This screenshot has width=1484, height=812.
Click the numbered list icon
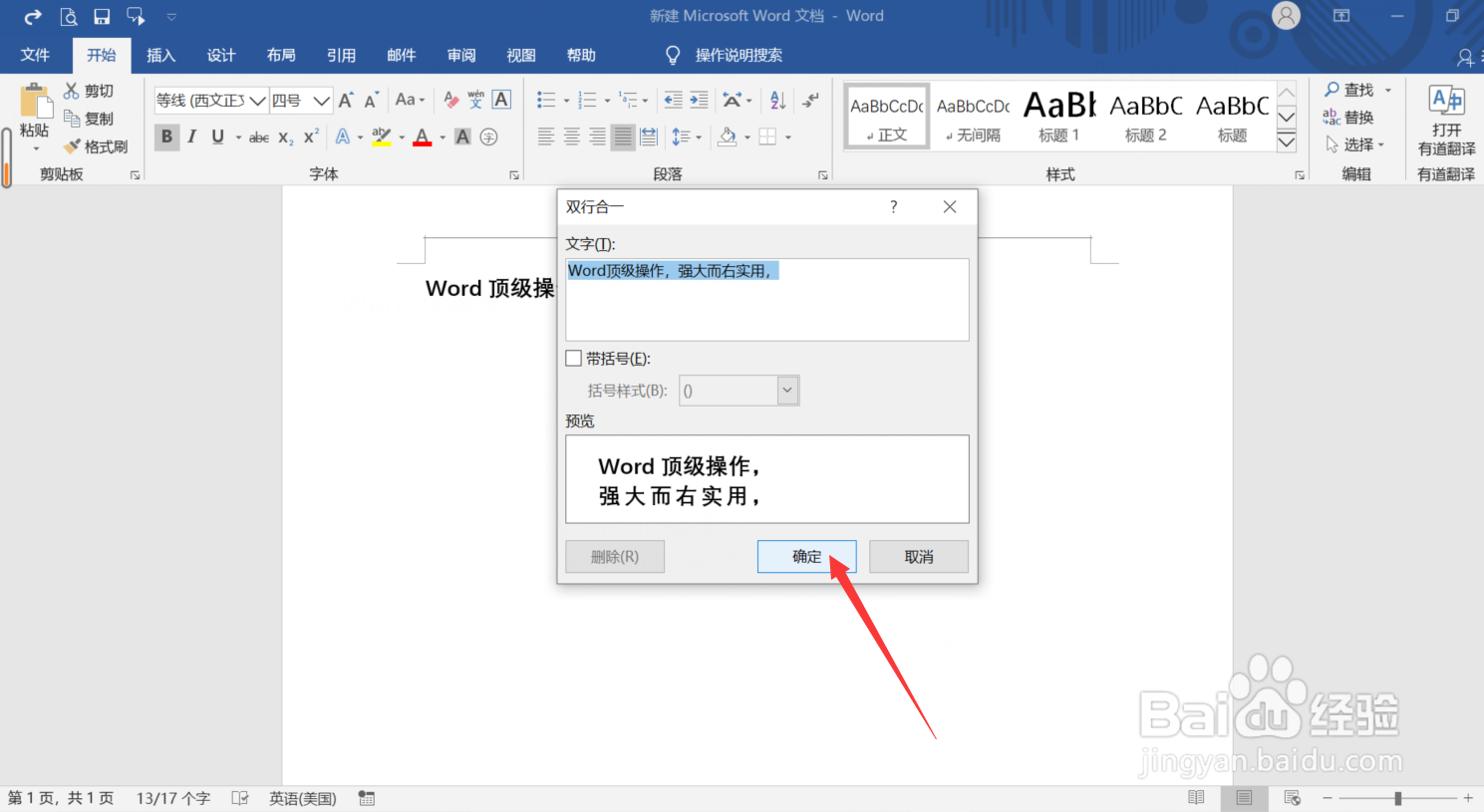[x=587, y=100]
